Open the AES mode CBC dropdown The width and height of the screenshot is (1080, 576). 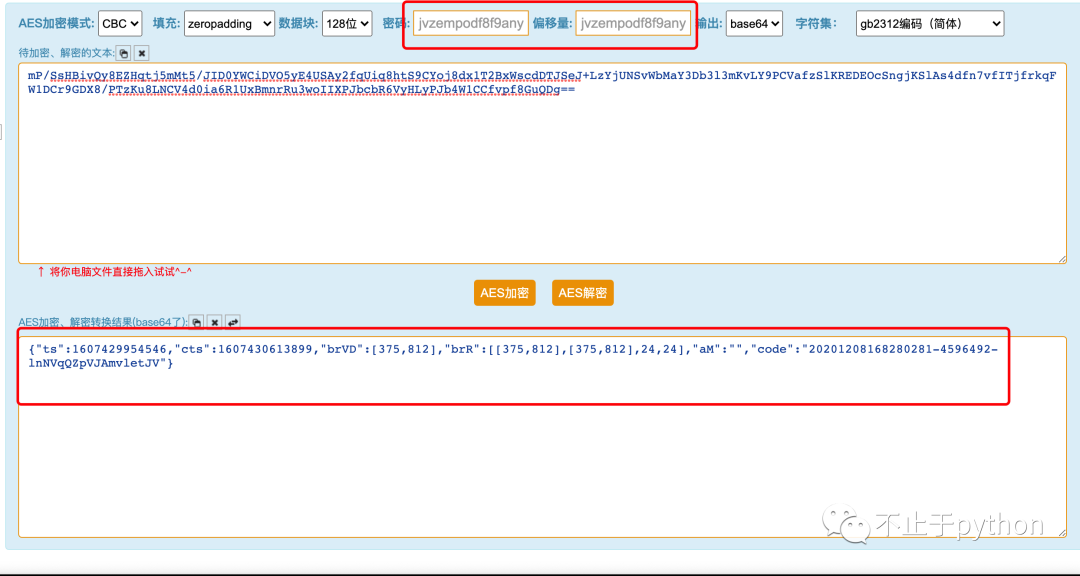[x=120, y=23]
